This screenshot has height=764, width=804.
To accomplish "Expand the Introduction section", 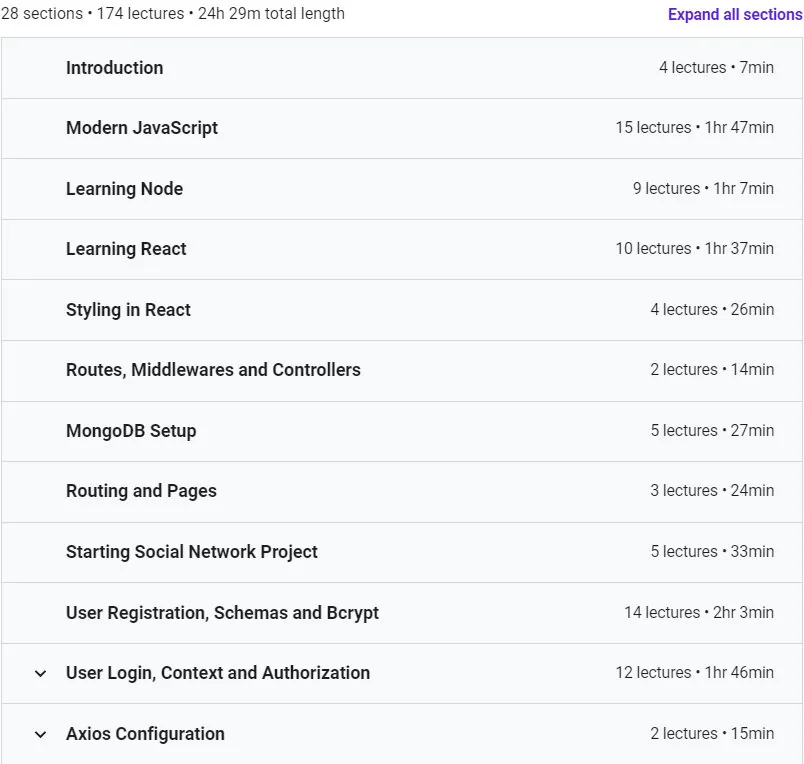I will pyautogui.click(x=402, y=68).
